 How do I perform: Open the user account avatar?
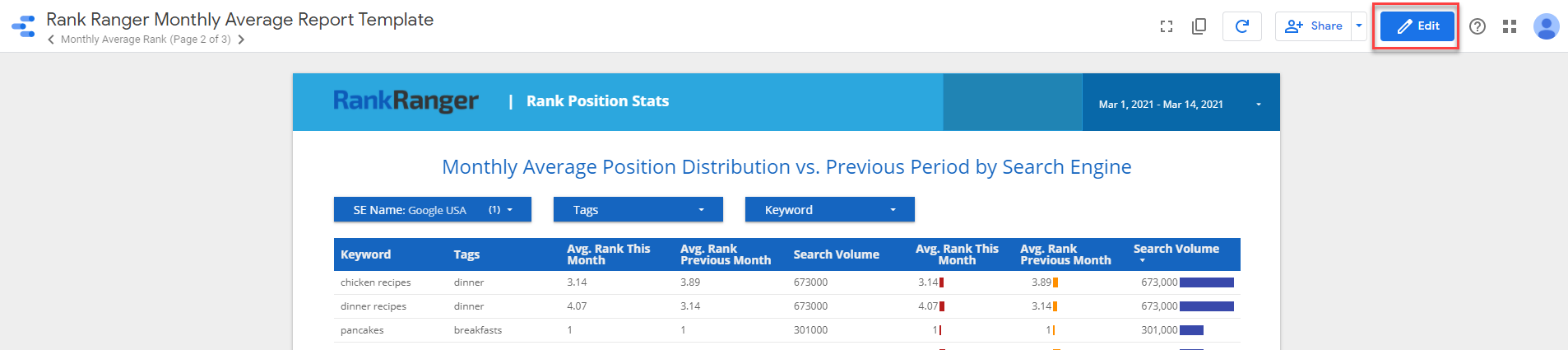[1546, 26]
